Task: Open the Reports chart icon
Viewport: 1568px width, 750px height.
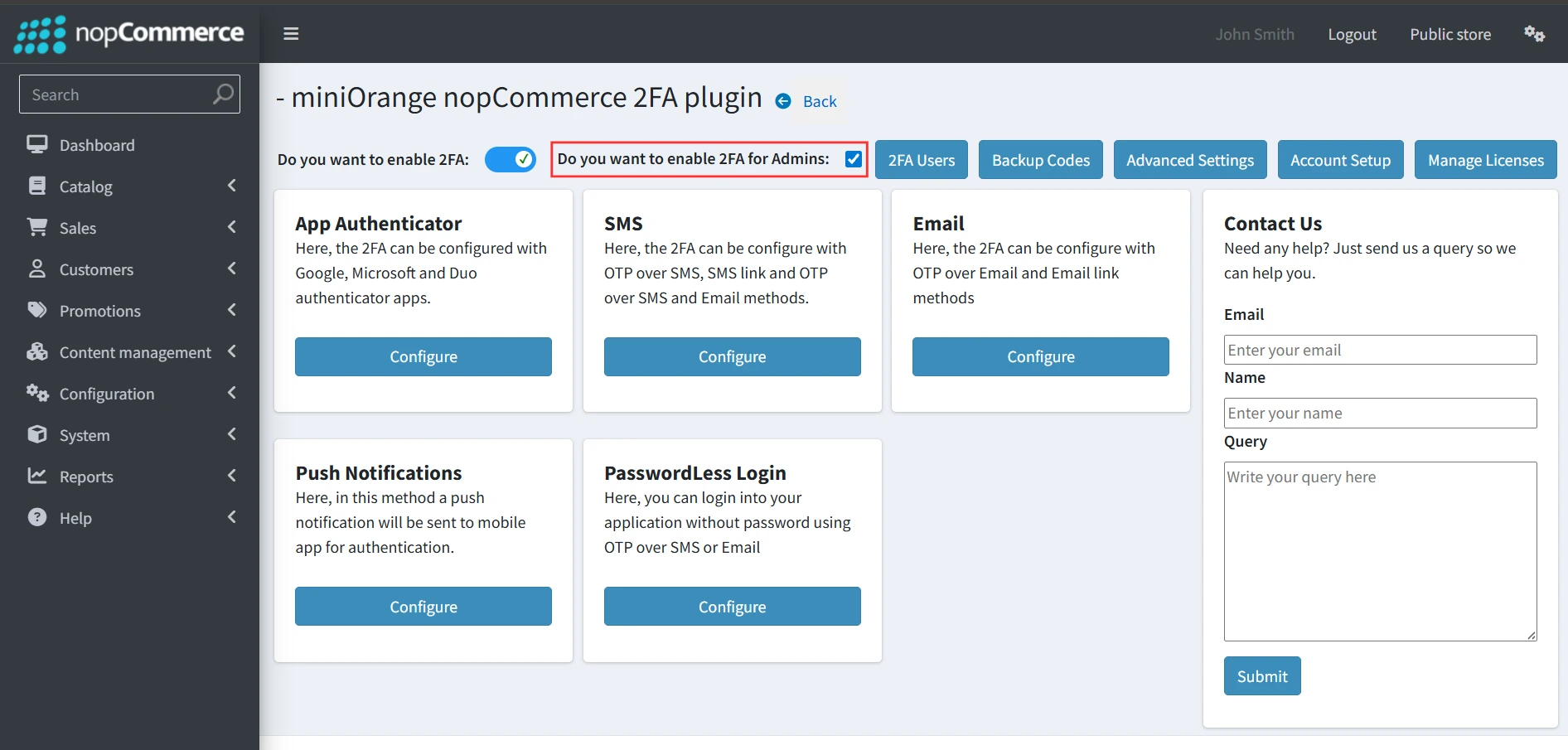Action: click(x=37, y=476)
